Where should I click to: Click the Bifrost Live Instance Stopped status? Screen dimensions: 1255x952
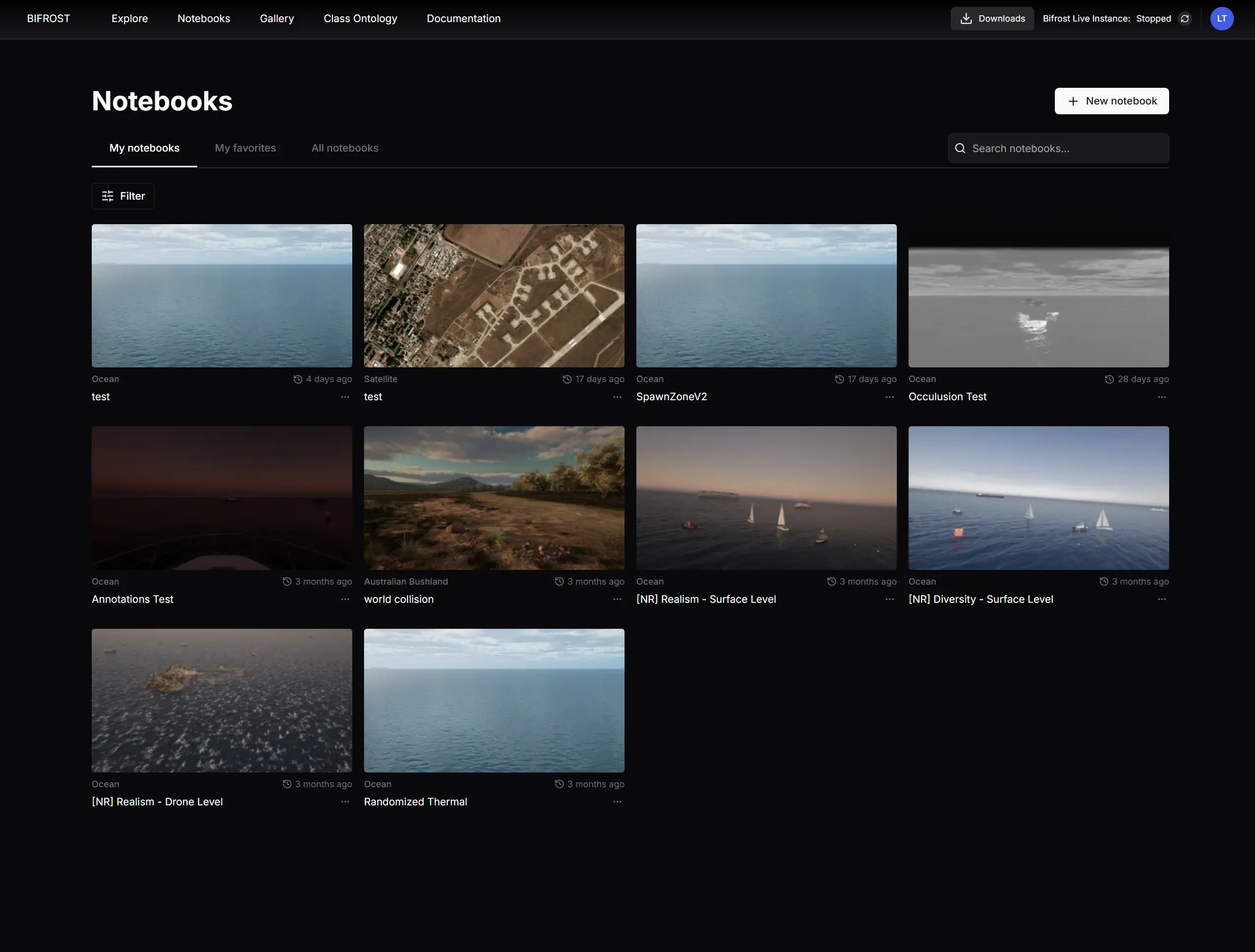point(1107,19)
